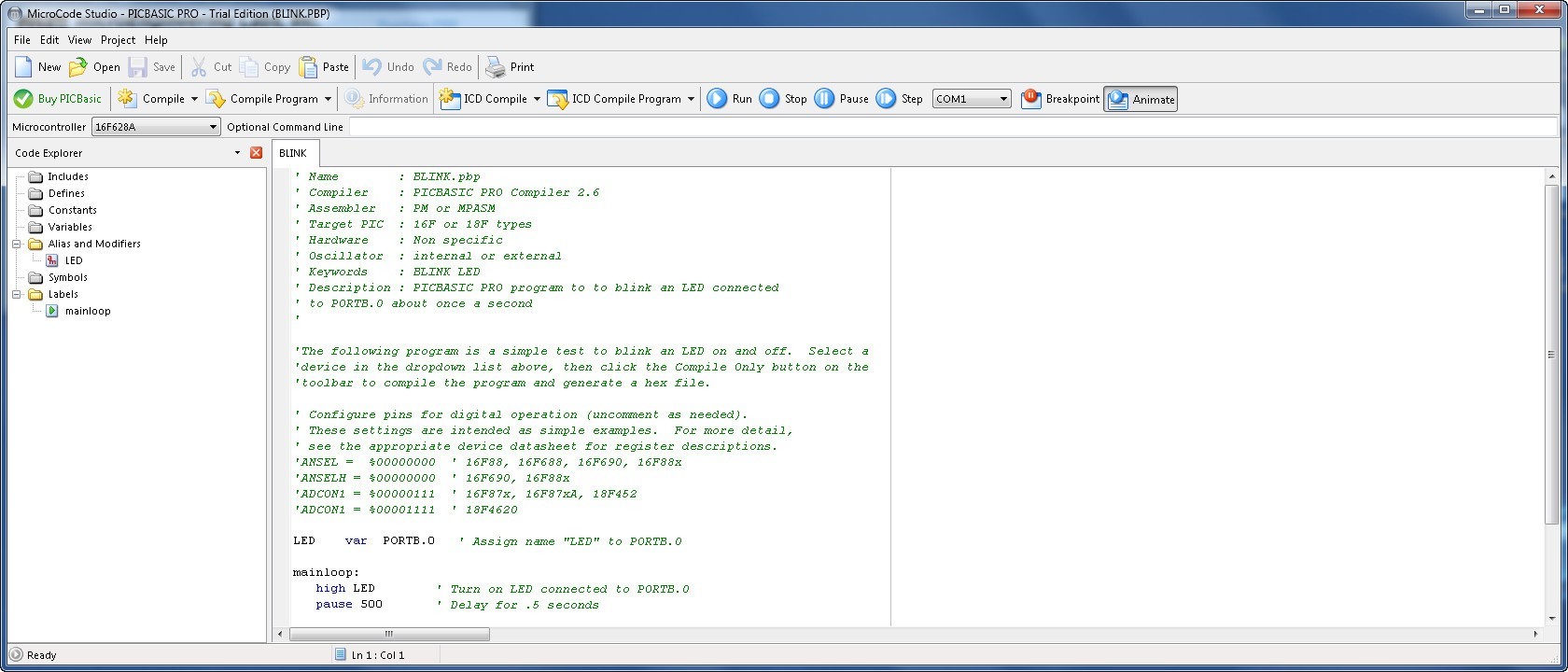Click the vertical scrollbar up arrow

1551,176
